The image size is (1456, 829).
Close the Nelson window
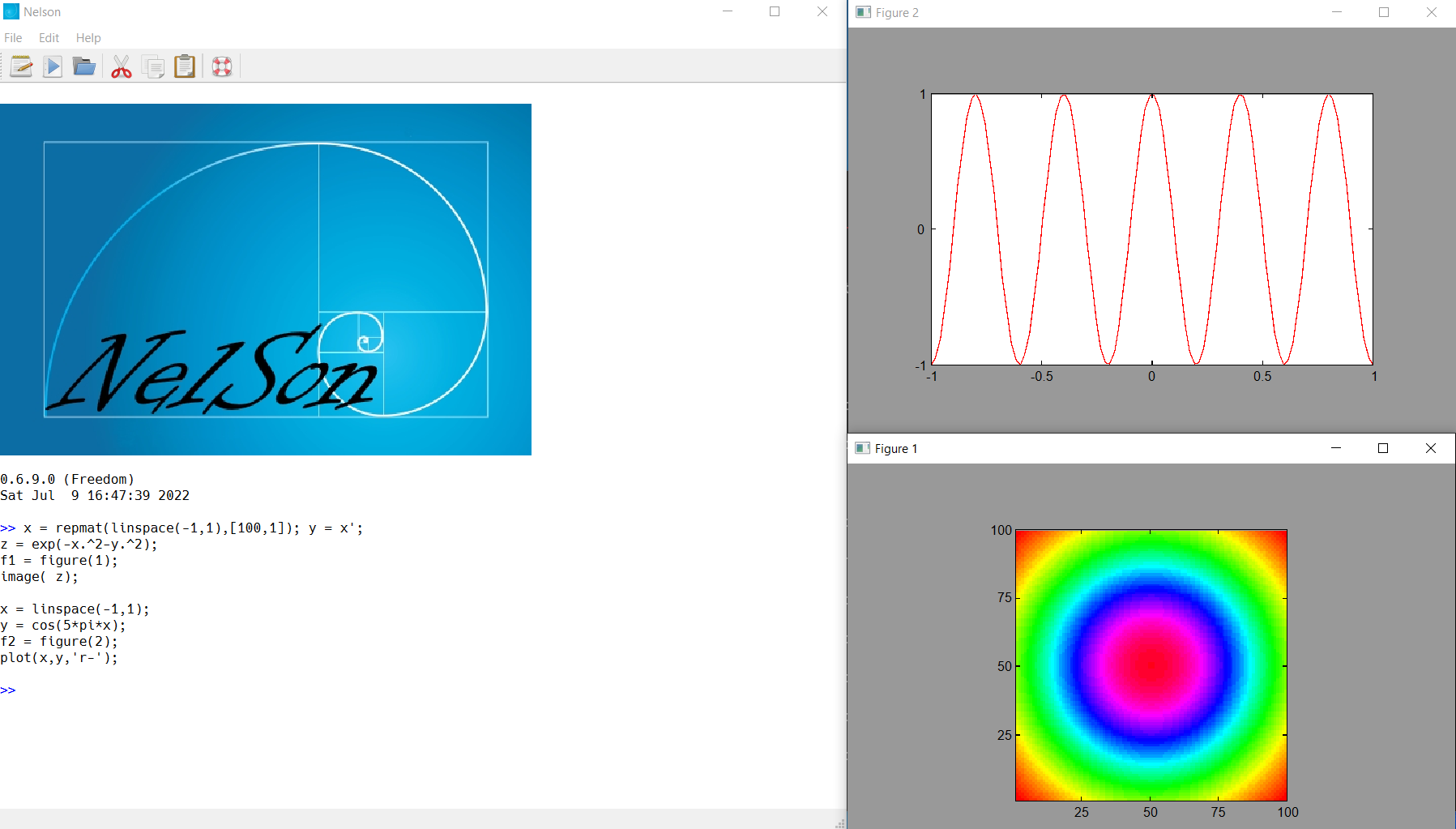click(x=822, y=11)
